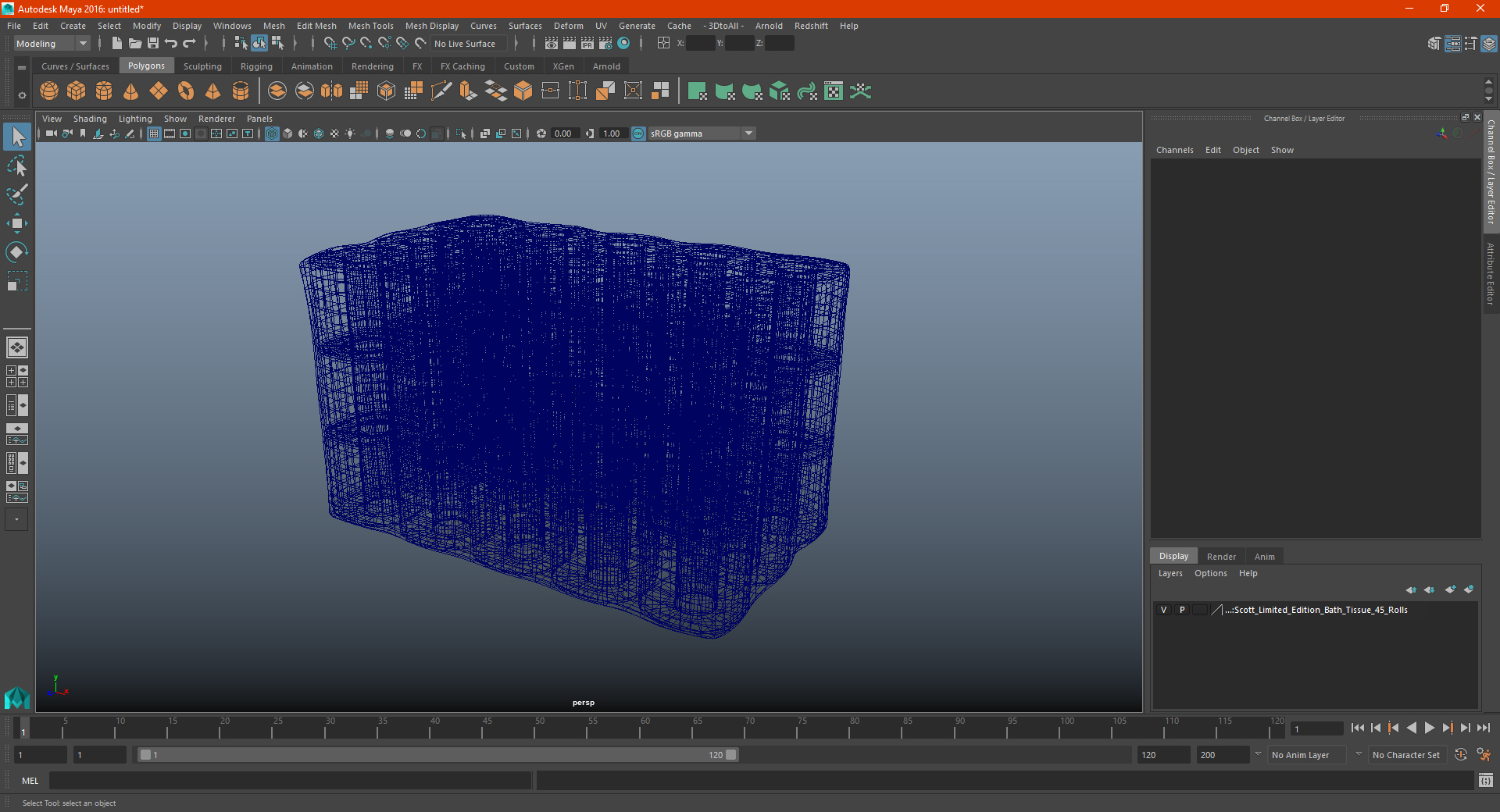Click frame 60 on the time slider
This screenshot has width=1500, height=812.
[645, 728]
